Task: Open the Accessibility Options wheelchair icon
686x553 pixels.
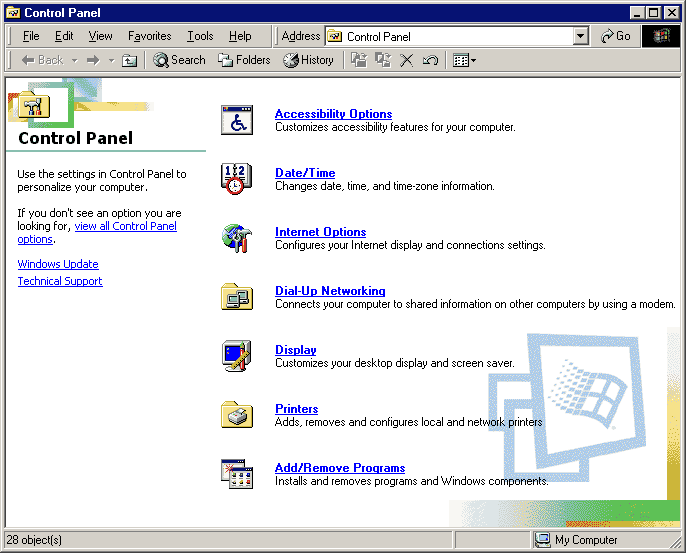Action: pos(237,120)
